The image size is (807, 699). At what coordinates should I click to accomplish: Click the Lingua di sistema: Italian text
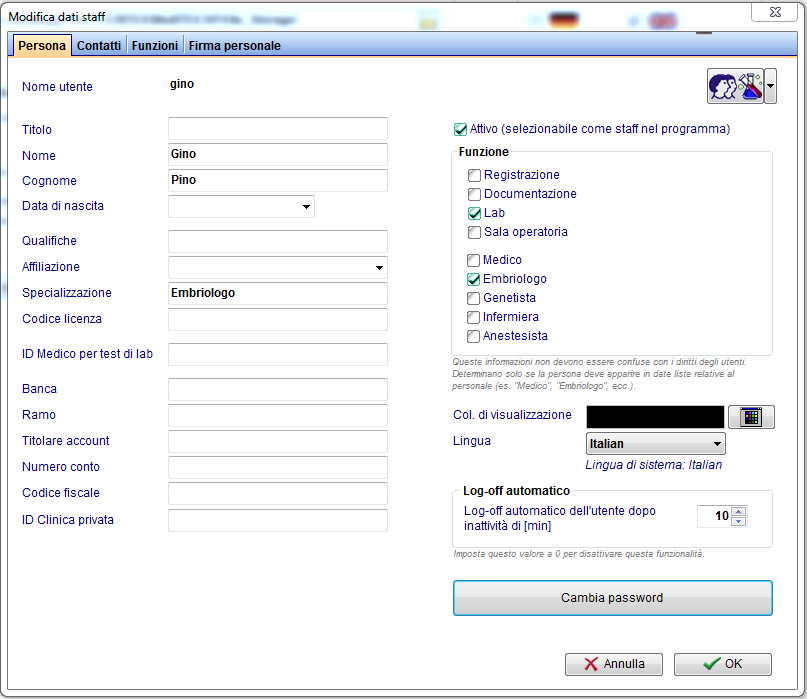pos(654,465)
